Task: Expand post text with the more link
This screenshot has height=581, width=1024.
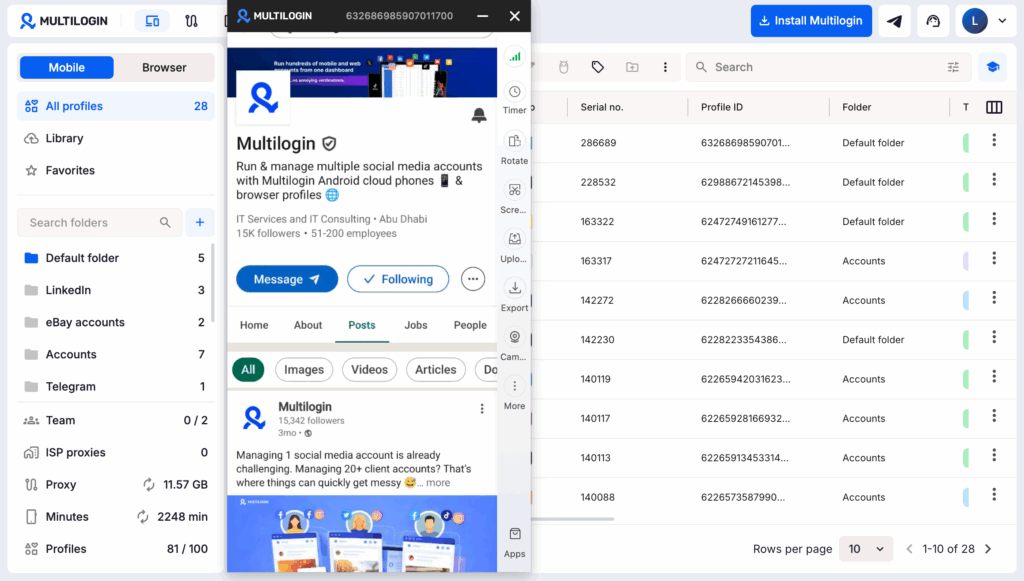Action: point(438,483)
